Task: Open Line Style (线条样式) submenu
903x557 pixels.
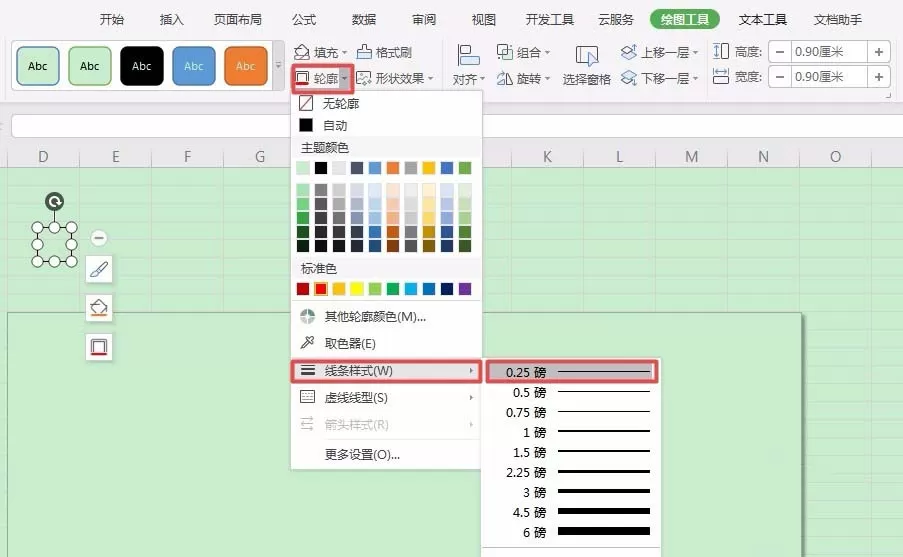Action: pos(386,370)
